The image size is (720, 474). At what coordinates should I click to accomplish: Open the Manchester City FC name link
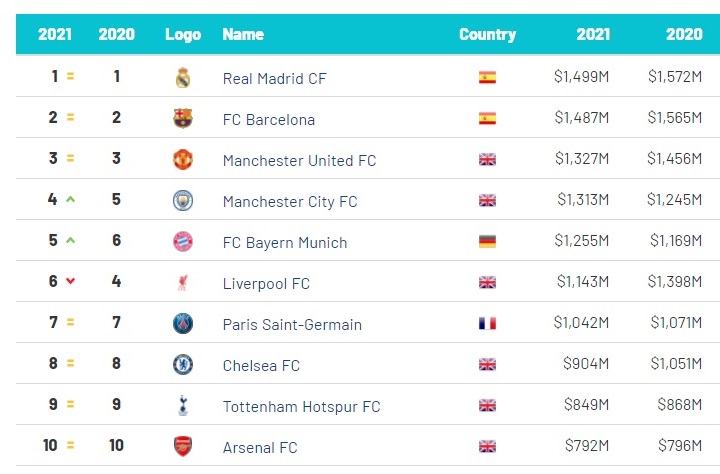pos(290,202)
